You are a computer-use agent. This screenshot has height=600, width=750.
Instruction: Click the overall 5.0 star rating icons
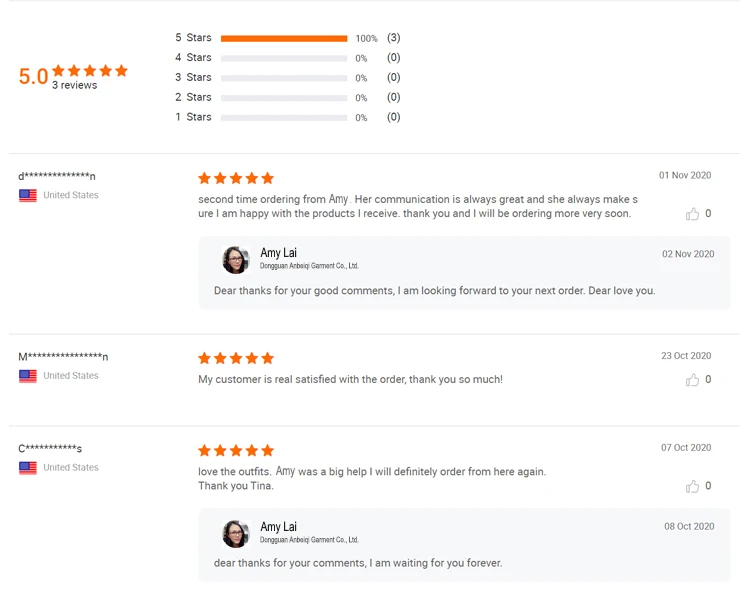tap(90, 71)
